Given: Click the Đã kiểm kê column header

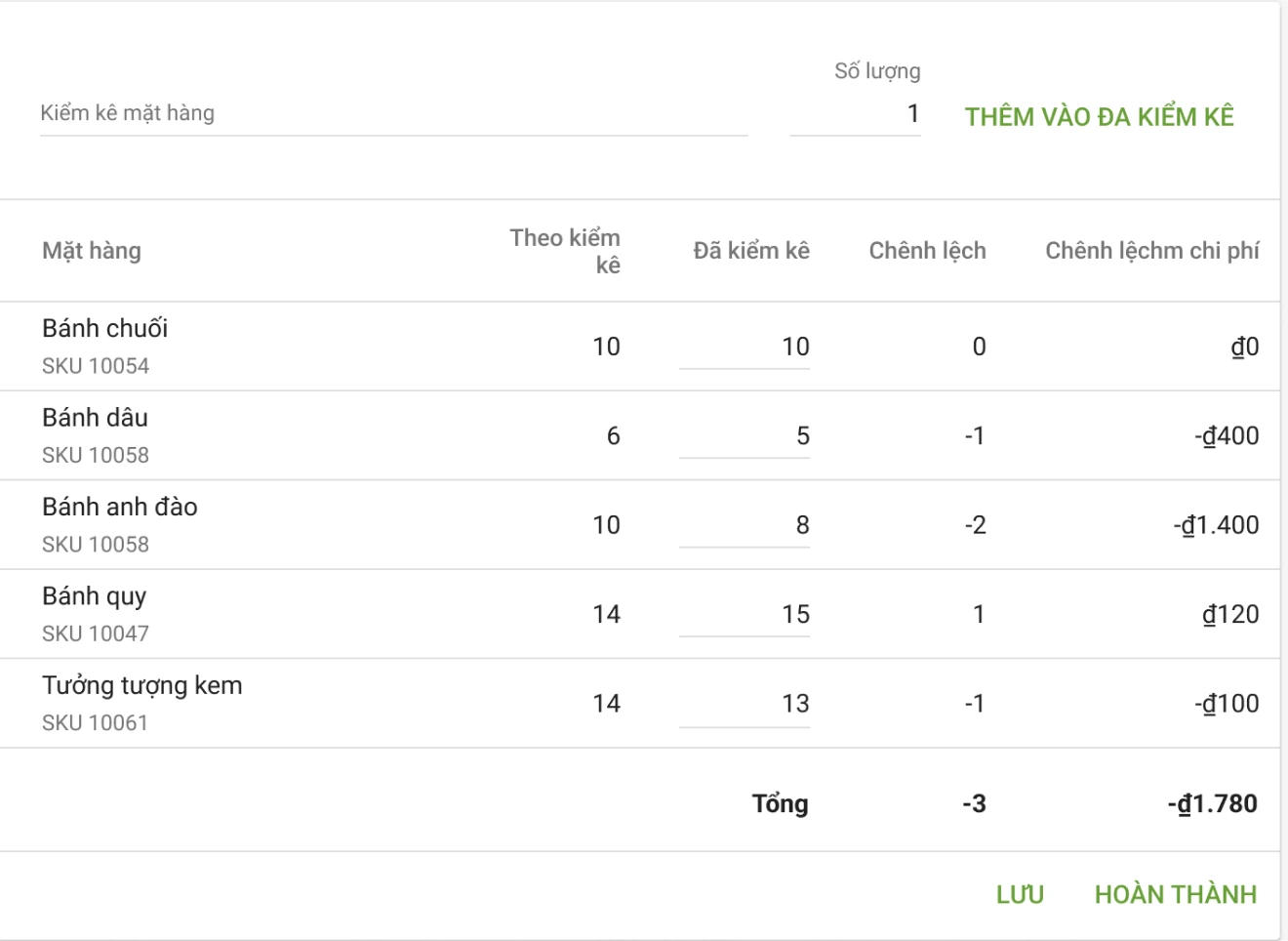Looking at the screenshot, I should (751, 251).
